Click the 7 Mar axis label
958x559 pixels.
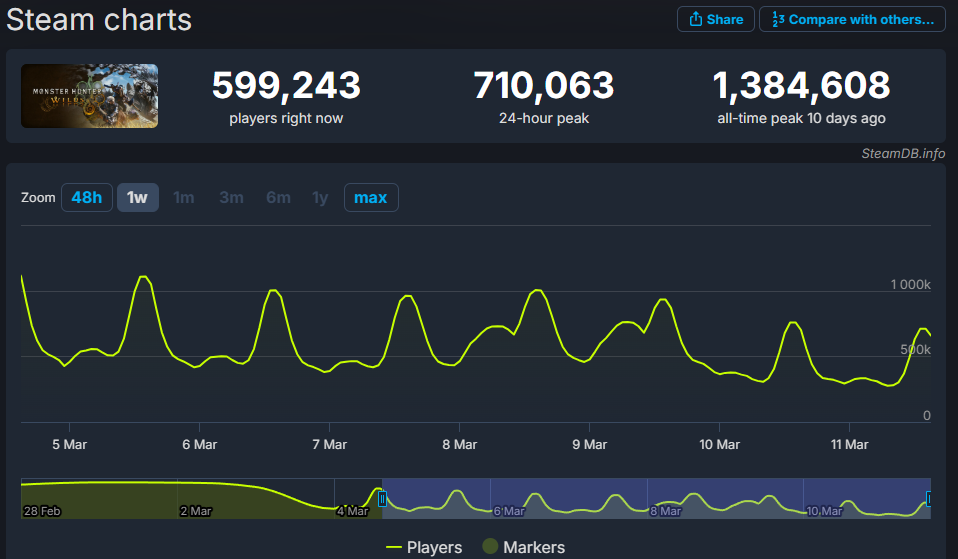tap(329, 444)
